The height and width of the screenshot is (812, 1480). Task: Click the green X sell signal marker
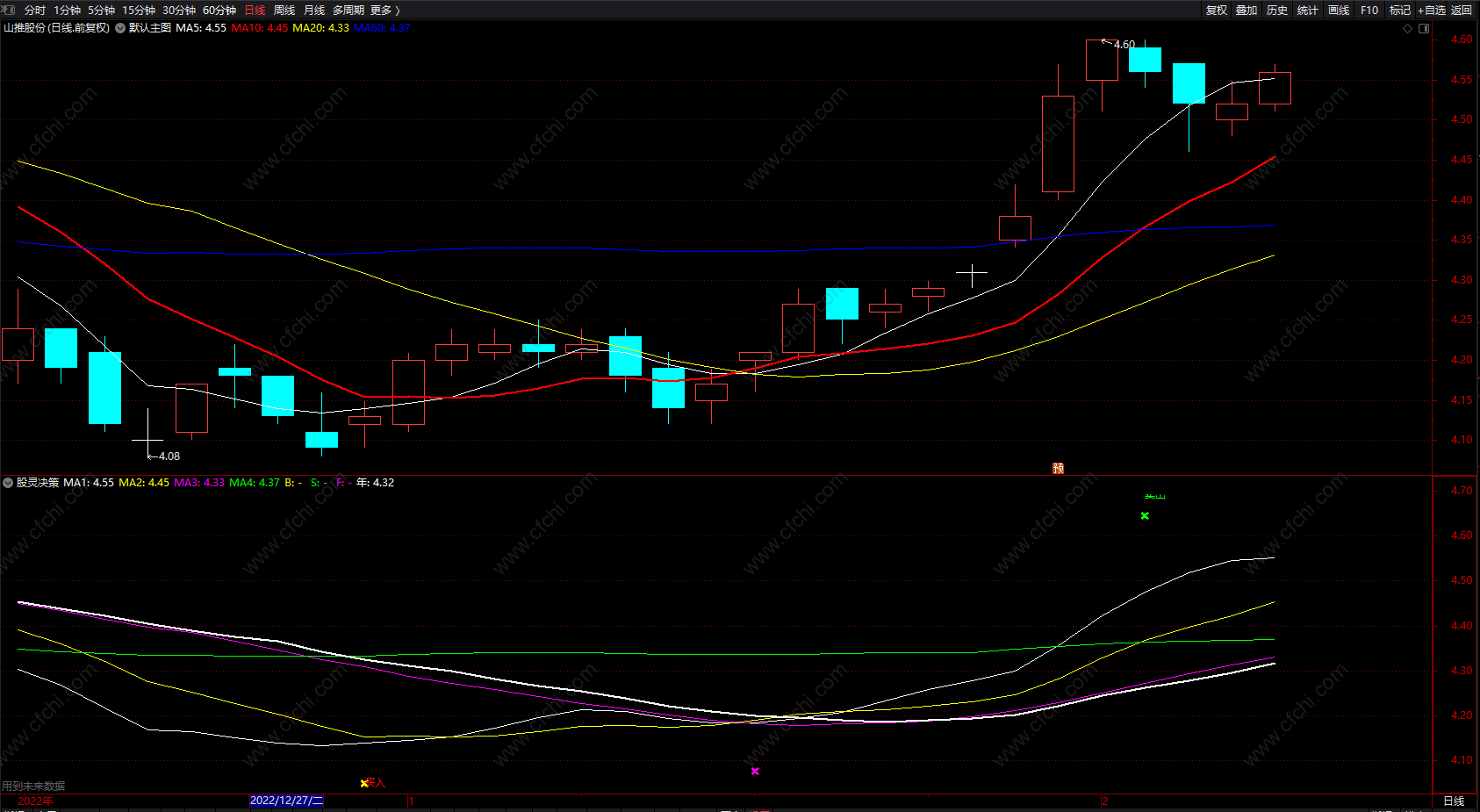point(1145,516)
